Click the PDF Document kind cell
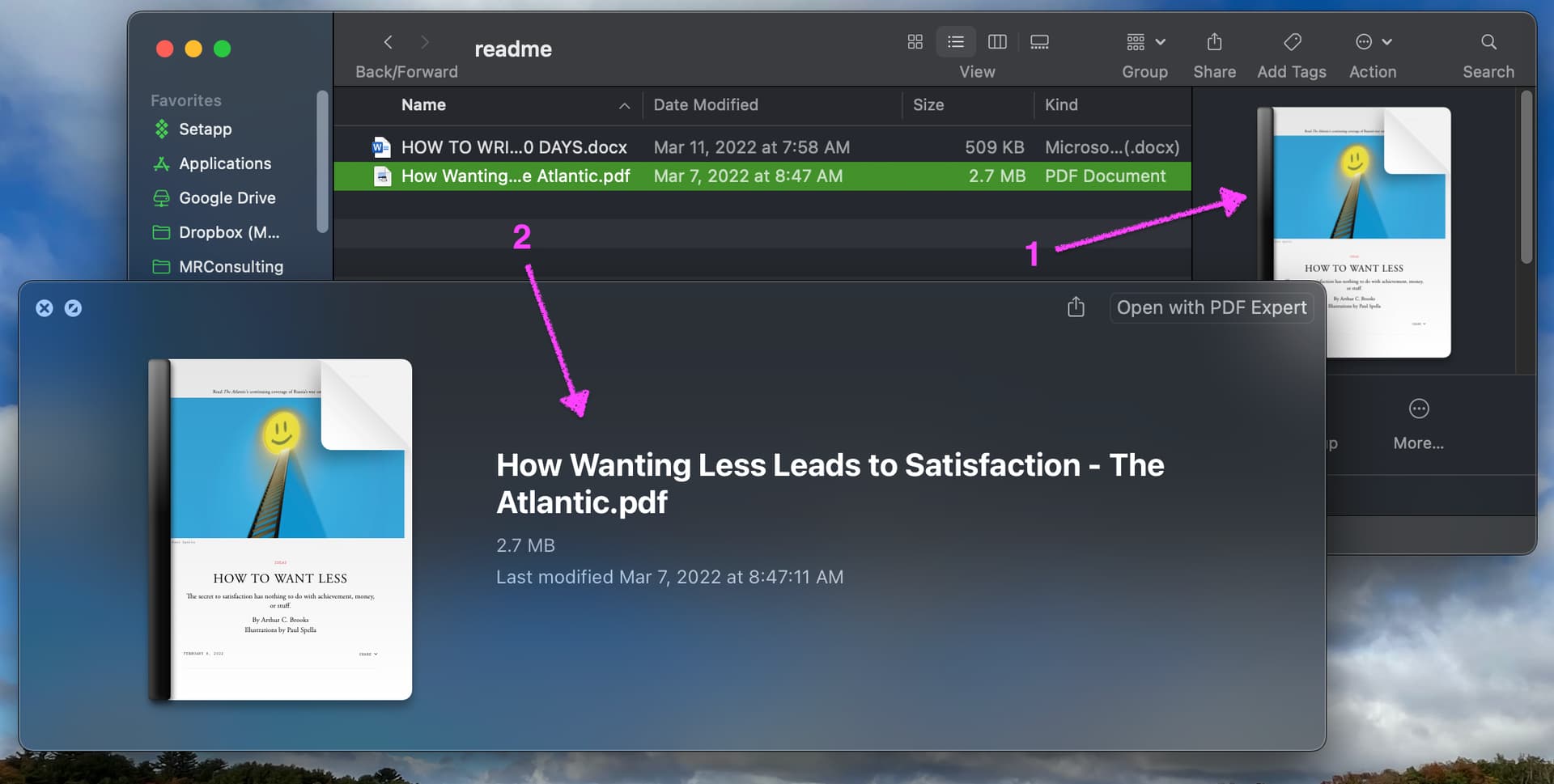This screenshot has width=1554, height=784. (x=1105, y=176)
